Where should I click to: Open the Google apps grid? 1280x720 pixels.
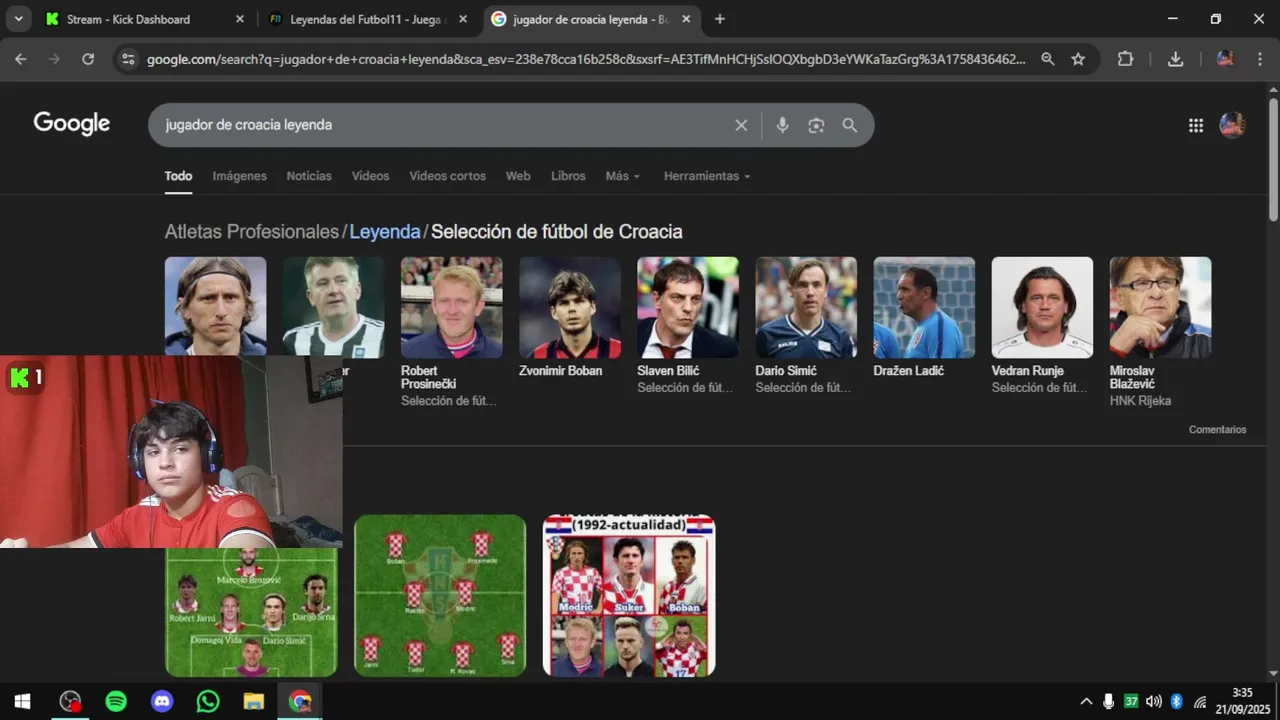pos(1196,125)
